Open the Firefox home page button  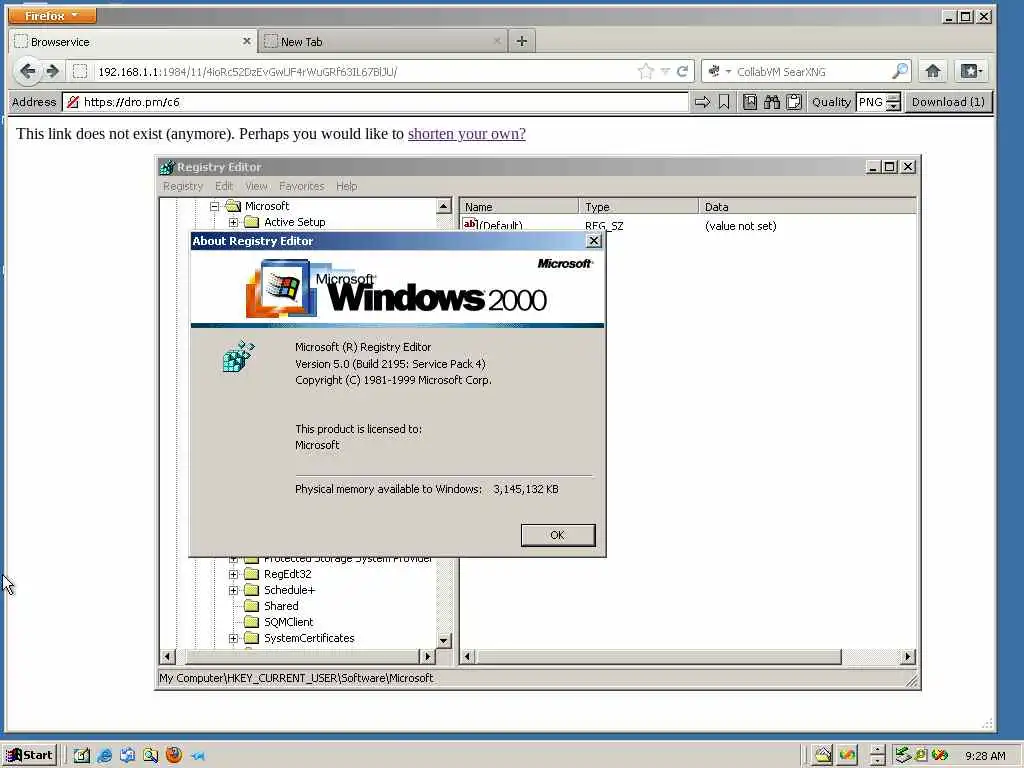point(933,71)
